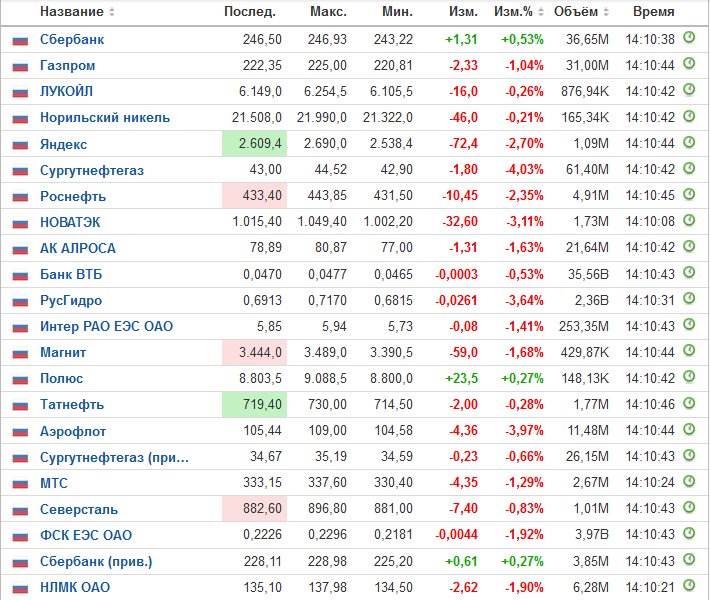Viewport: 710px width, 600px height.
Task: Click the clock icon in the Сбербанк row
Action: click(689, 37)
